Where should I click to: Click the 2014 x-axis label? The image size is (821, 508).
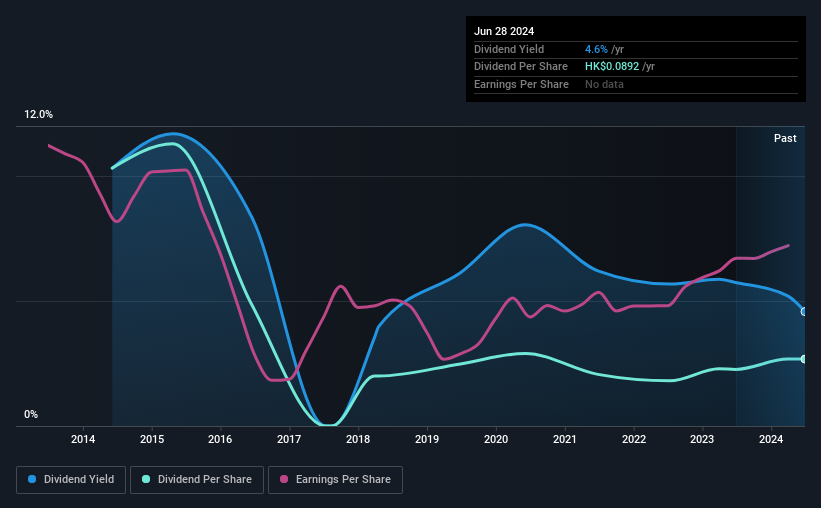(x=83, y=439)
